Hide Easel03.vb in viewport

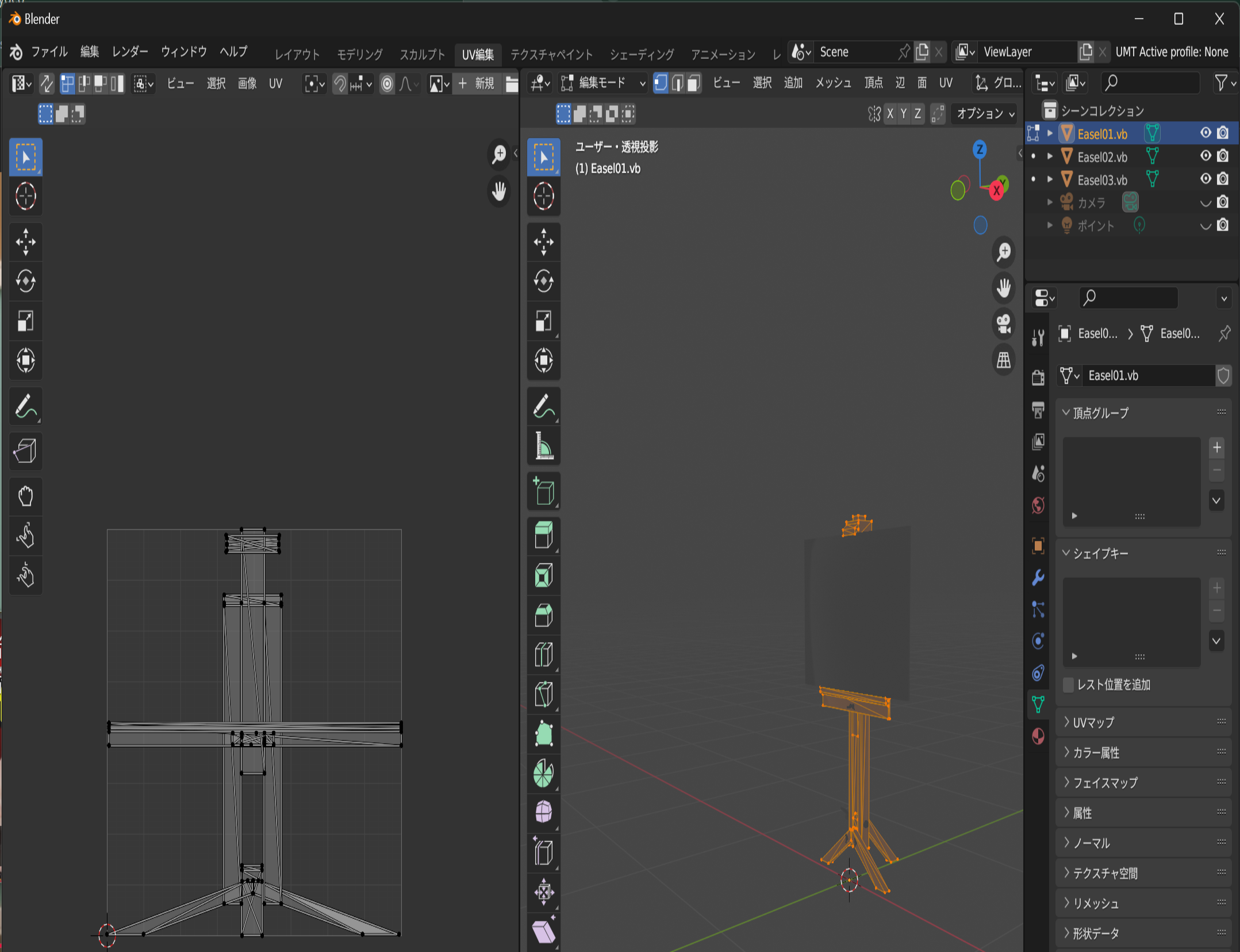(1206, 179)
